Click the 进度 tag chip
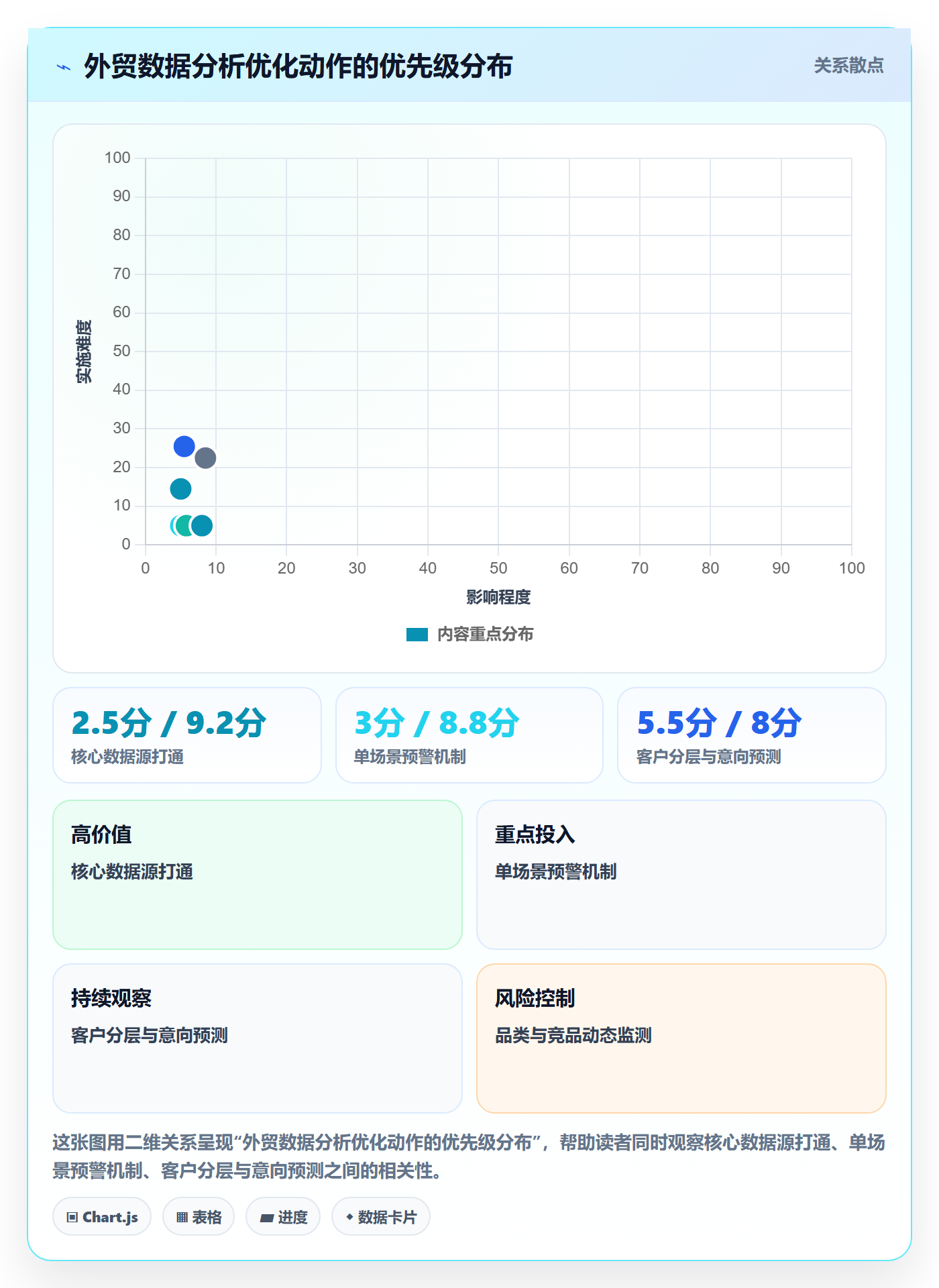Image resolution: width=939 pixels, height=1288 pixels. click(x=283, y=1217)
